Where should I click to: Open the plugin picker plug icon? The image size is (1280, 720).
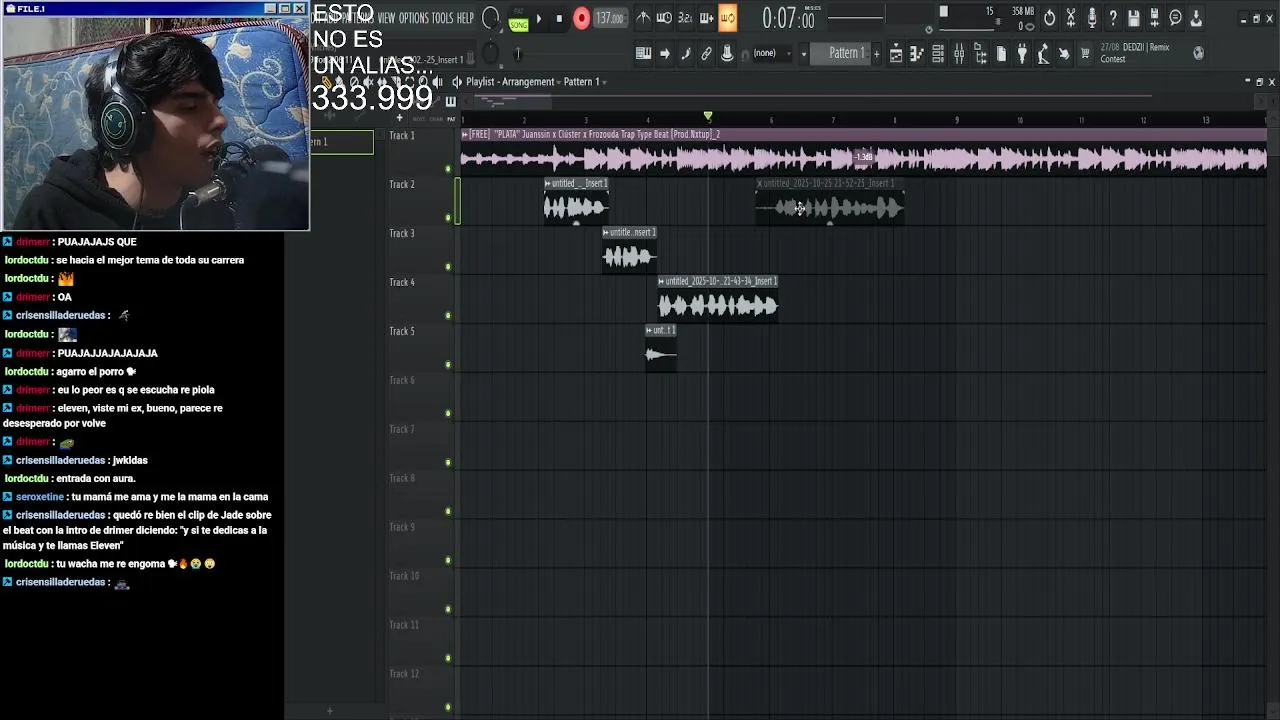(1022, 54)
